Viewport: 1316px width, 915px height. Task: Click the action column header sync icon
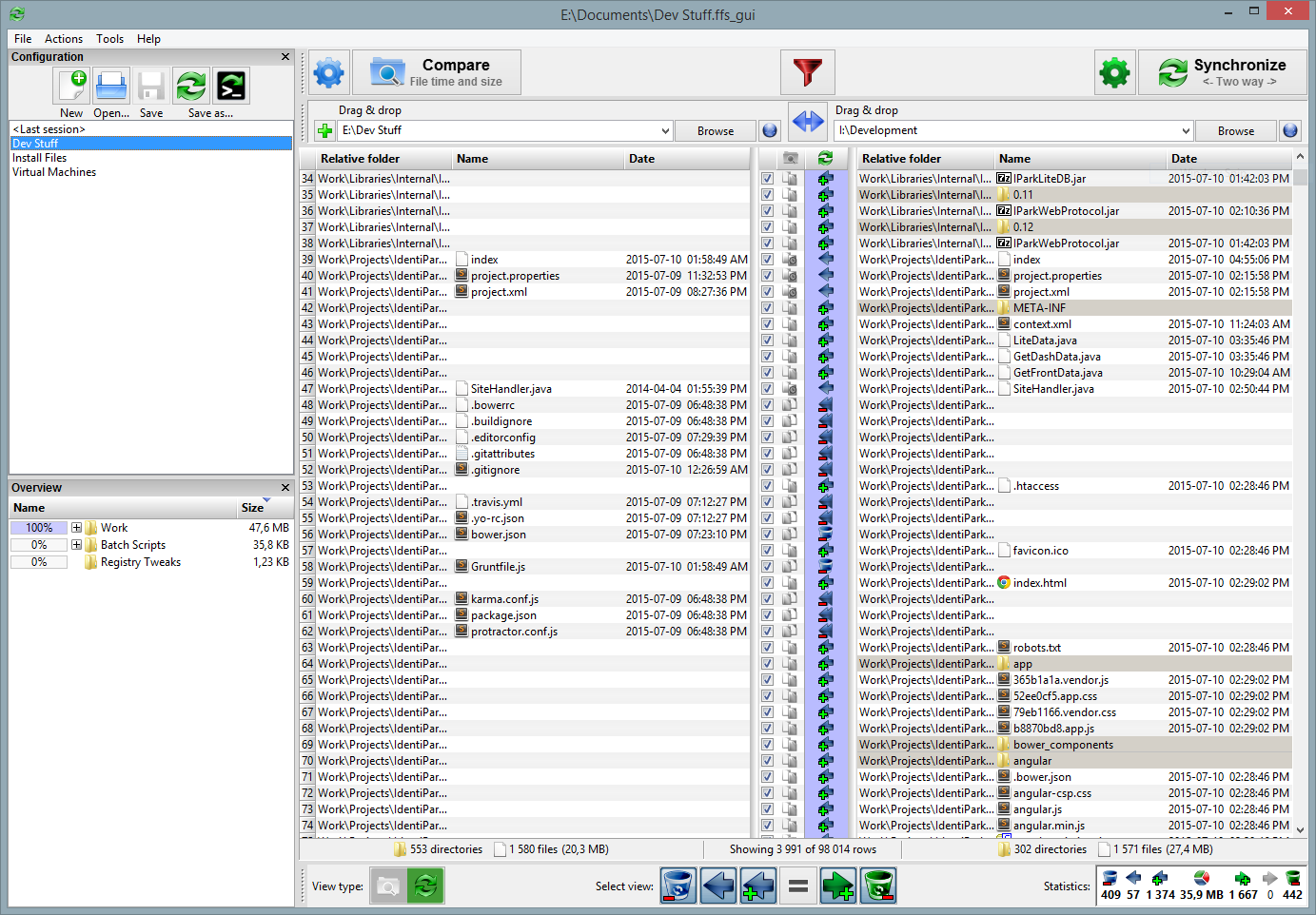[x=825, y=158]
